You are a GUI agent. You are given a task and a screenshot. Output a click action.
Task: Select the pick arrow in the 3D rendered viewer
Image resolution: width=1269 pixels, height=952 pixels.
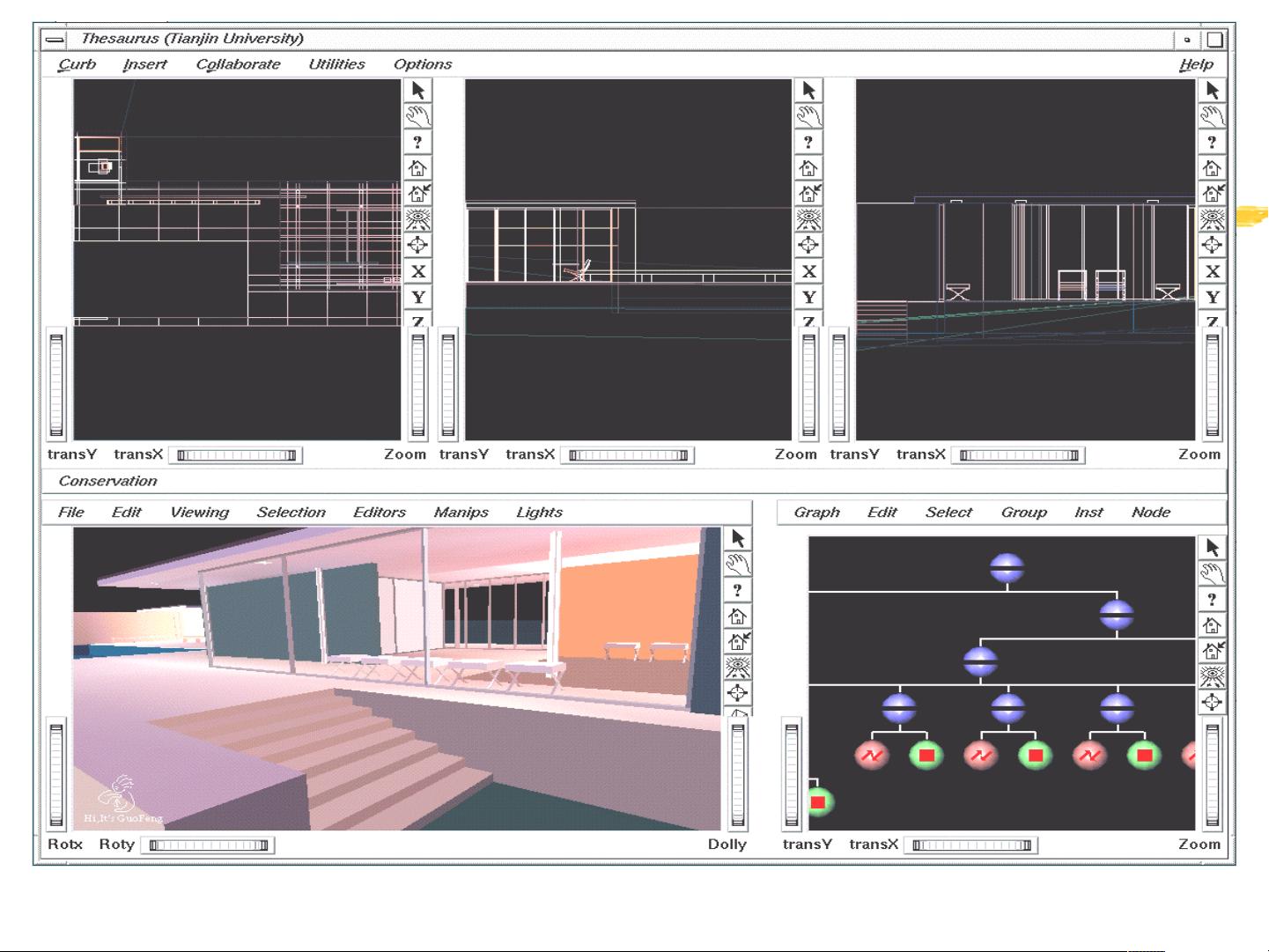(x=737, y=539)
